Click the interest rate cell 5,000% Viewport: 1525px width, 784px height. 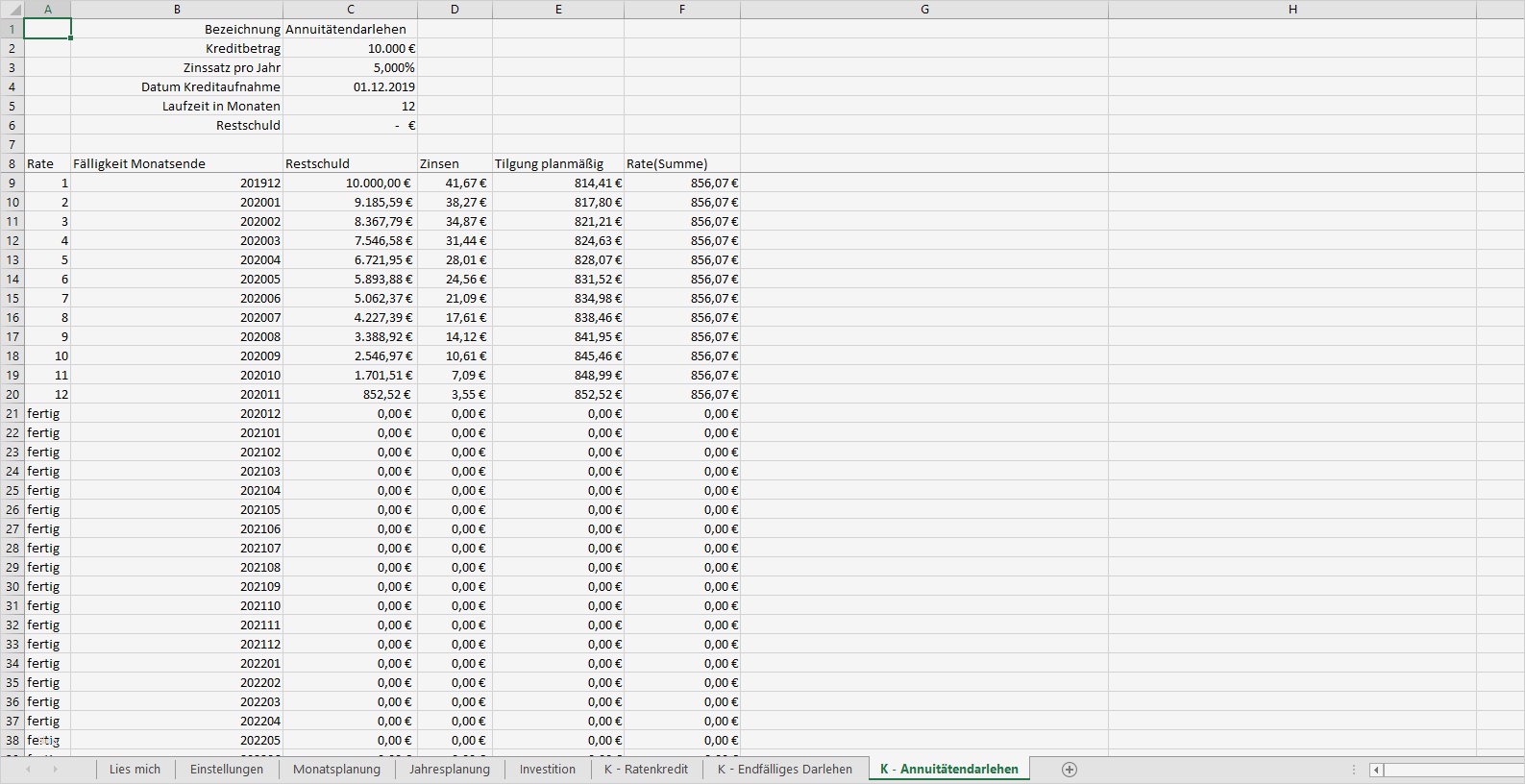click(x=351, y=67)
